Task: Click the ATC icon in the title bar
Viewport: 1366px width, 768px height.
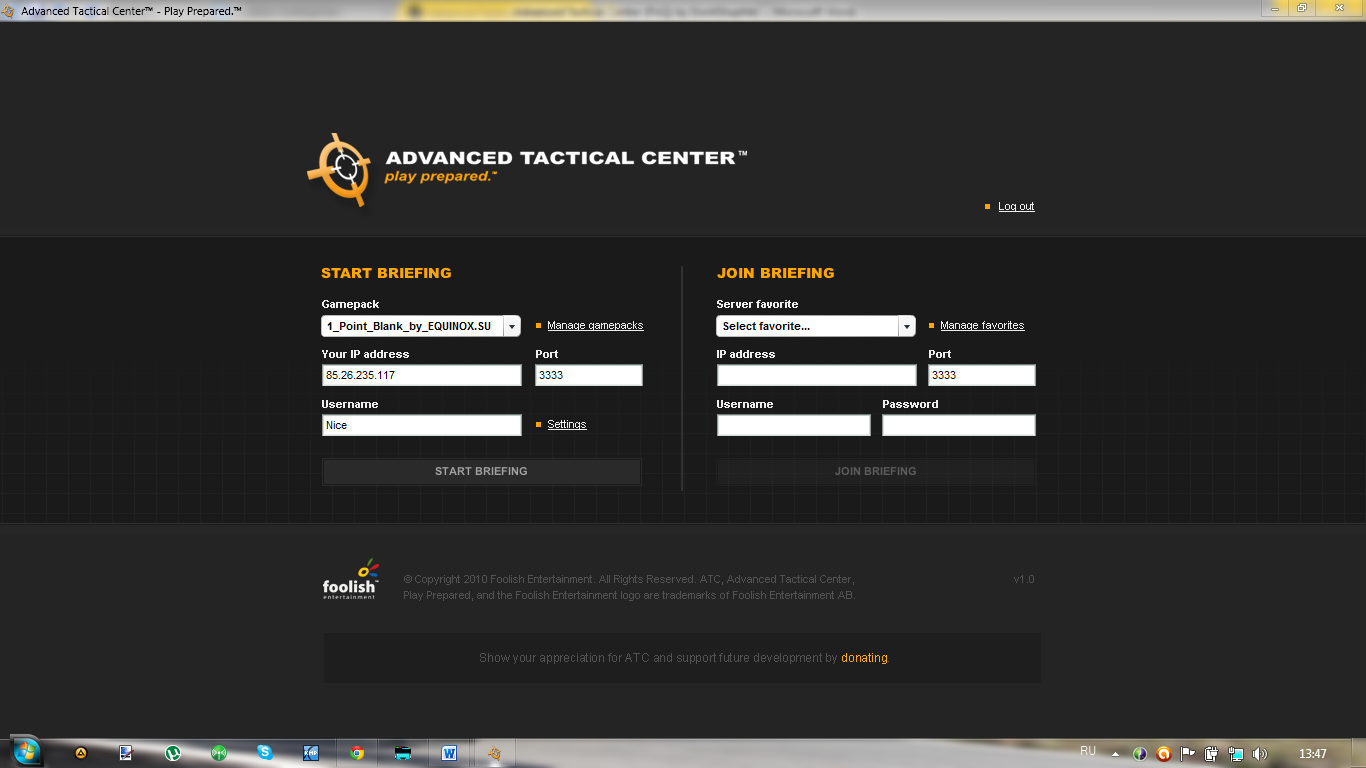Action: [x=8, y=11]
